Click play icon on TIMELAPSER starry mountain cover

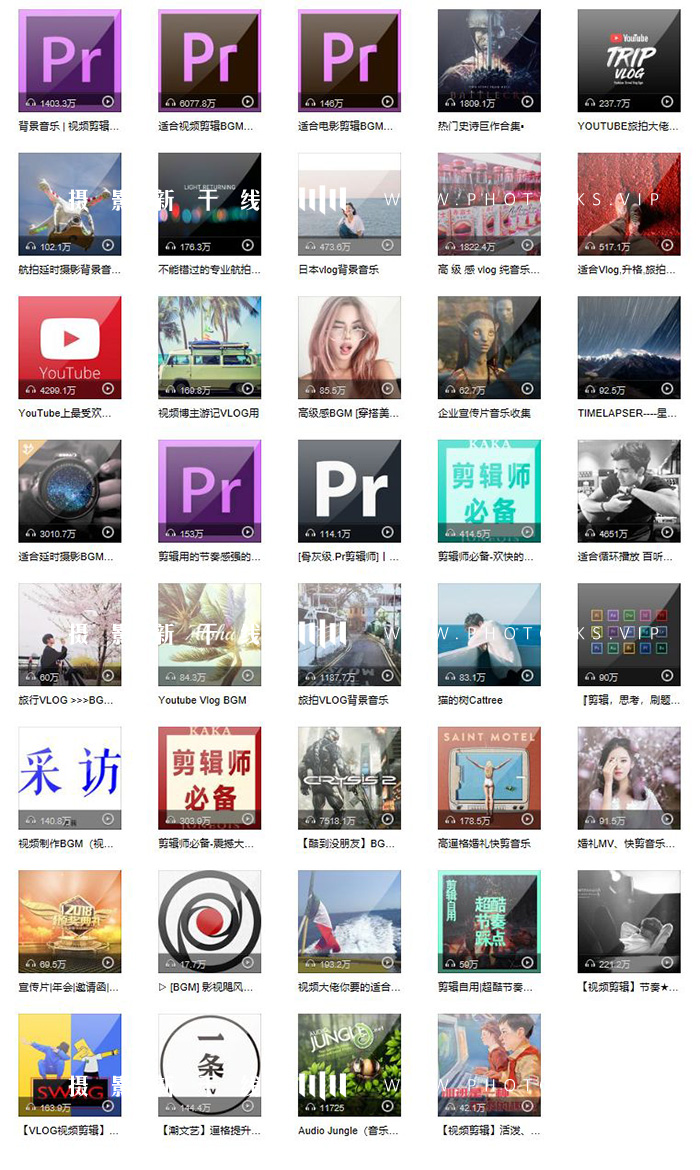667,388
